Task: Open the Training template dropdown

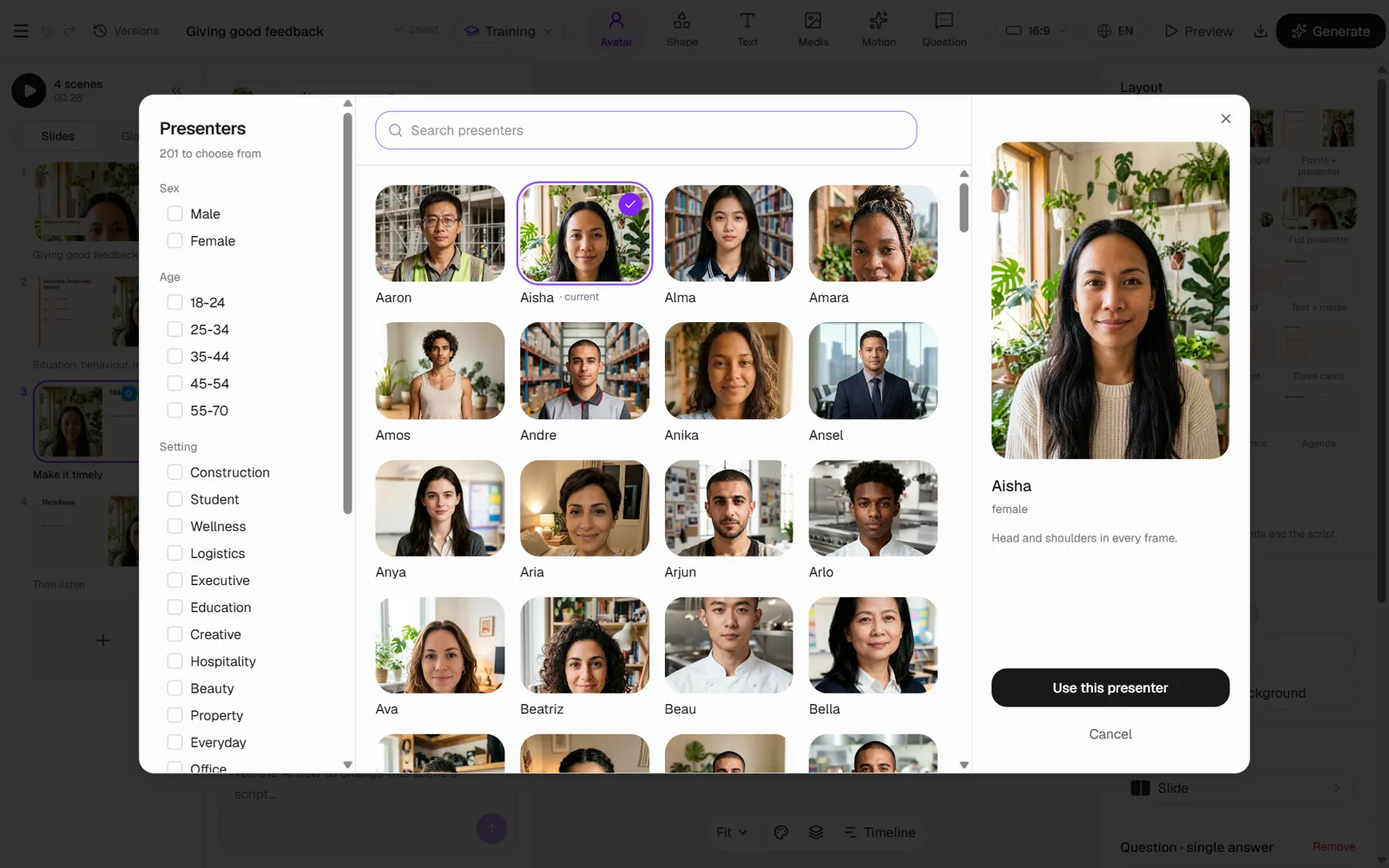Action: point(509,31)
